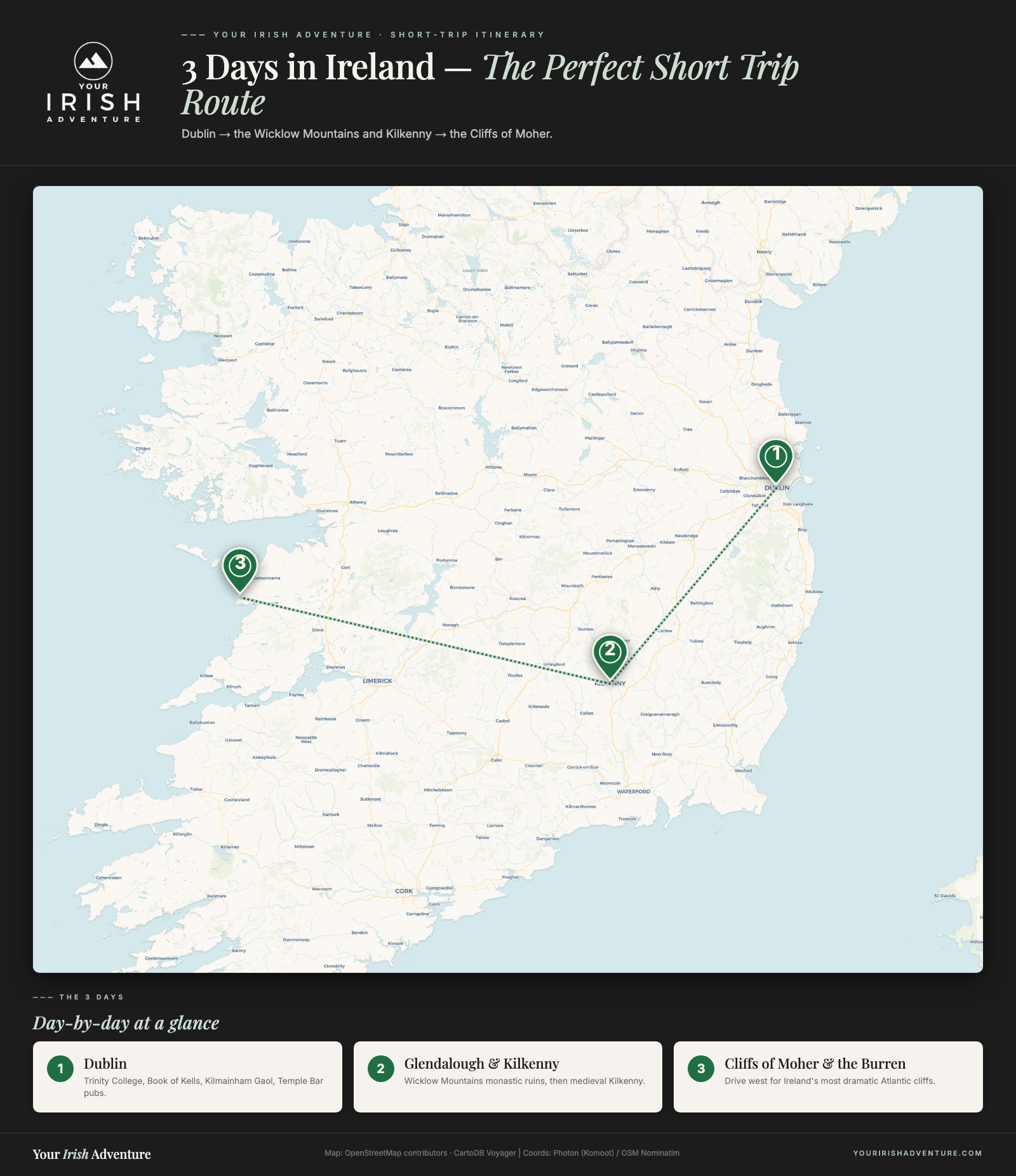
Task: Click the Roscommon town label on map
Action: [451, 408]
